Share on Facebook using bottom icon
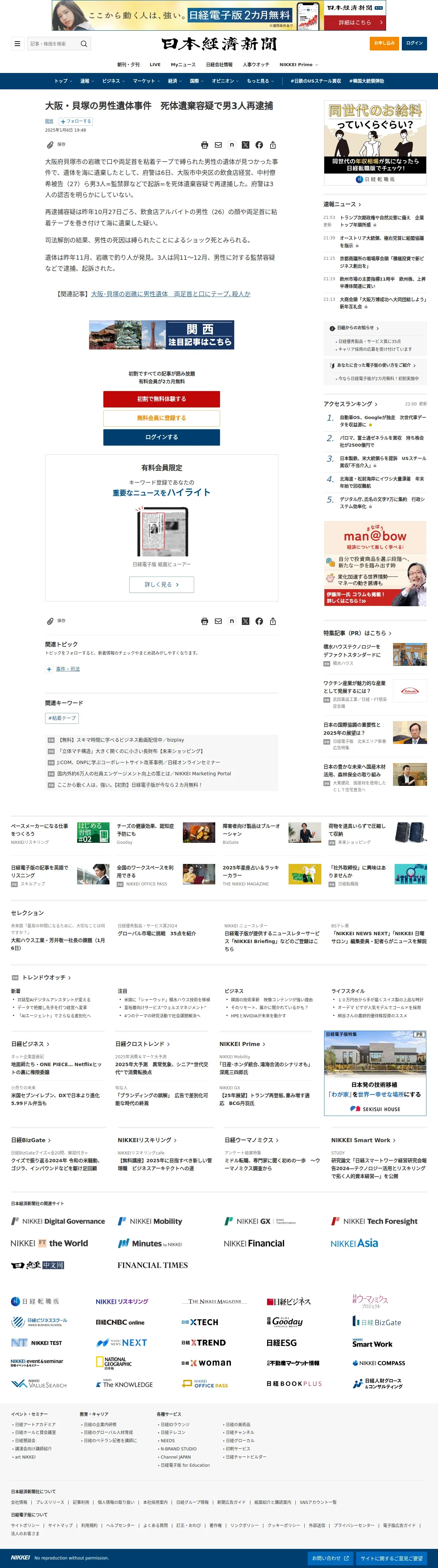The image size is (438, 1568). pyautogui.click(x=260, y=621)
